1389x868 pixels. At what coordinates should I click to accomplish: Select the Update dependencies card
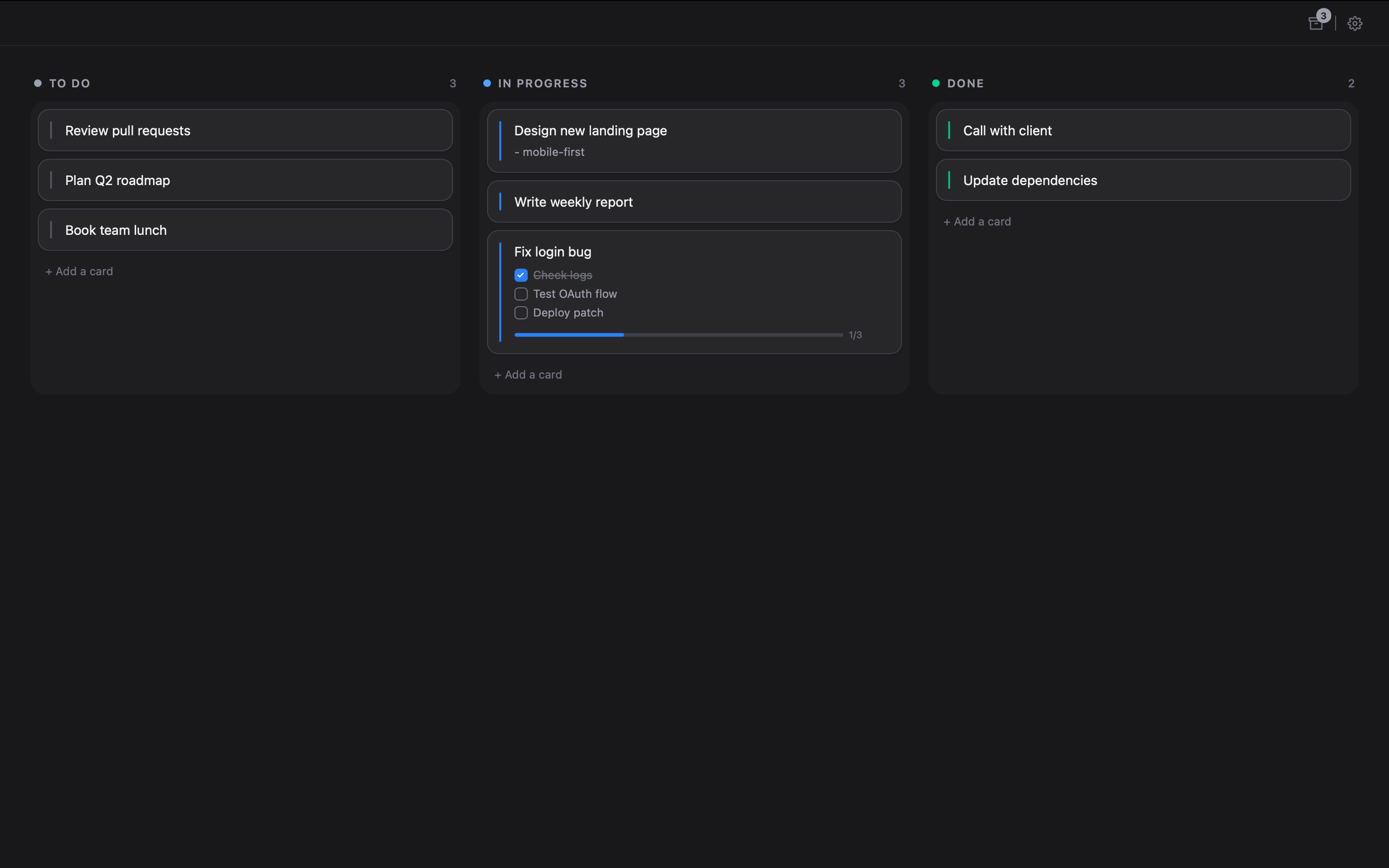pos(1143,180)
